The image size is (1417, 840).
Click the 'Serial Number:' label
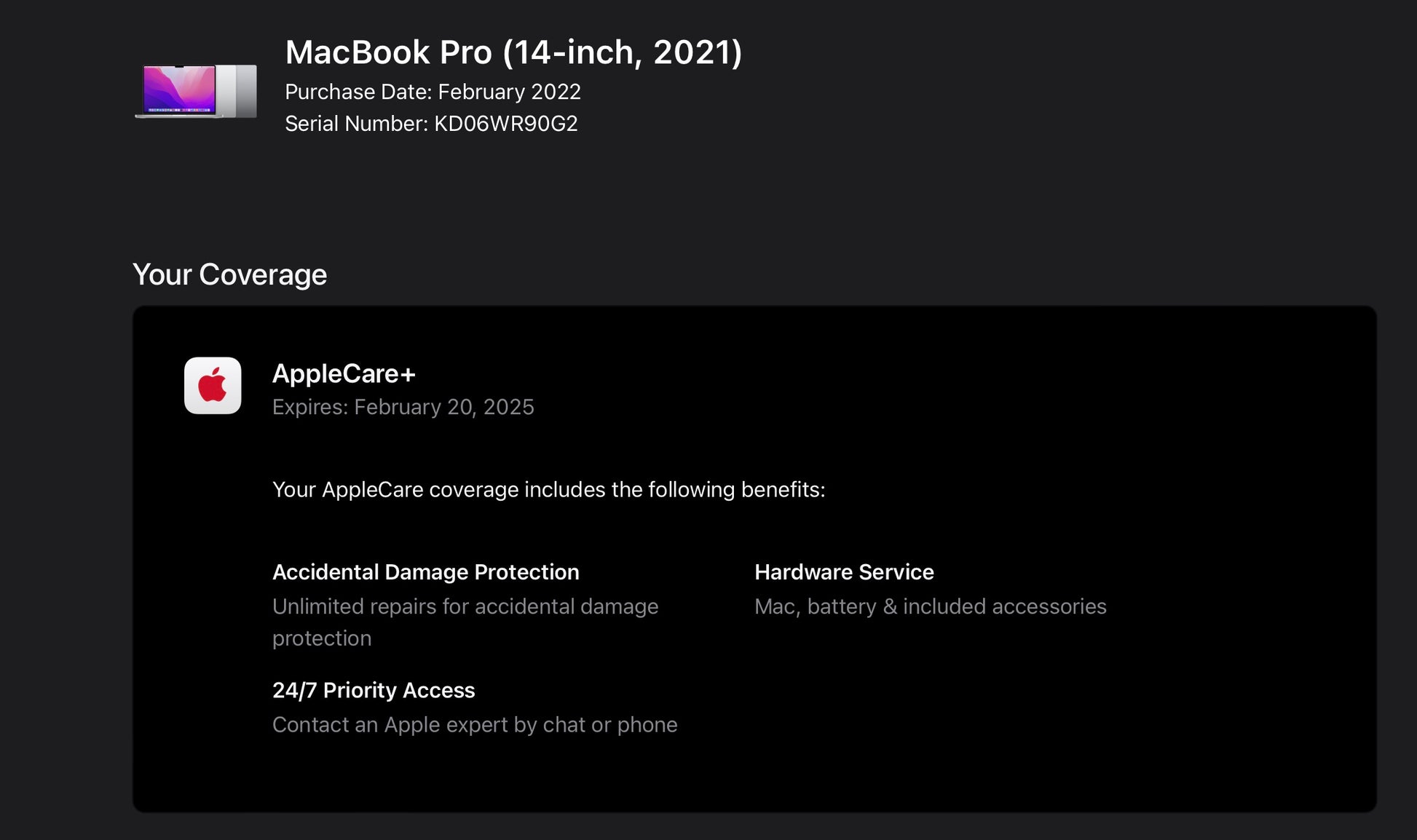[356, 124]
